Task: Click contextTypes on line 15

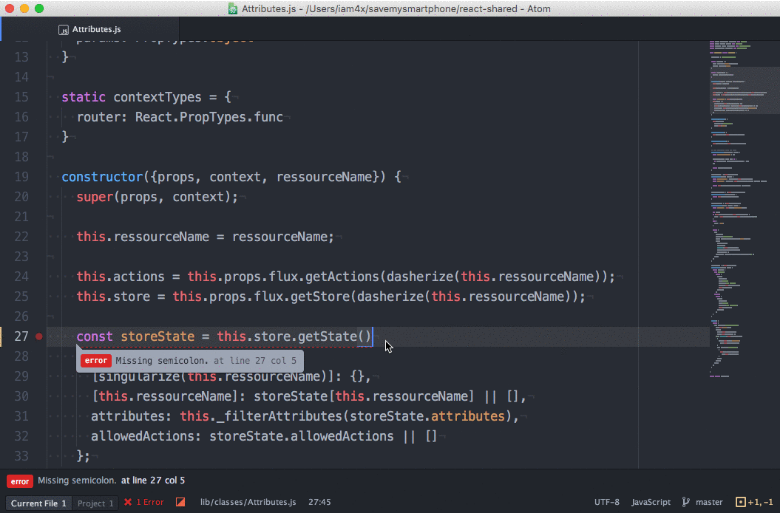Action: point(157,97)
